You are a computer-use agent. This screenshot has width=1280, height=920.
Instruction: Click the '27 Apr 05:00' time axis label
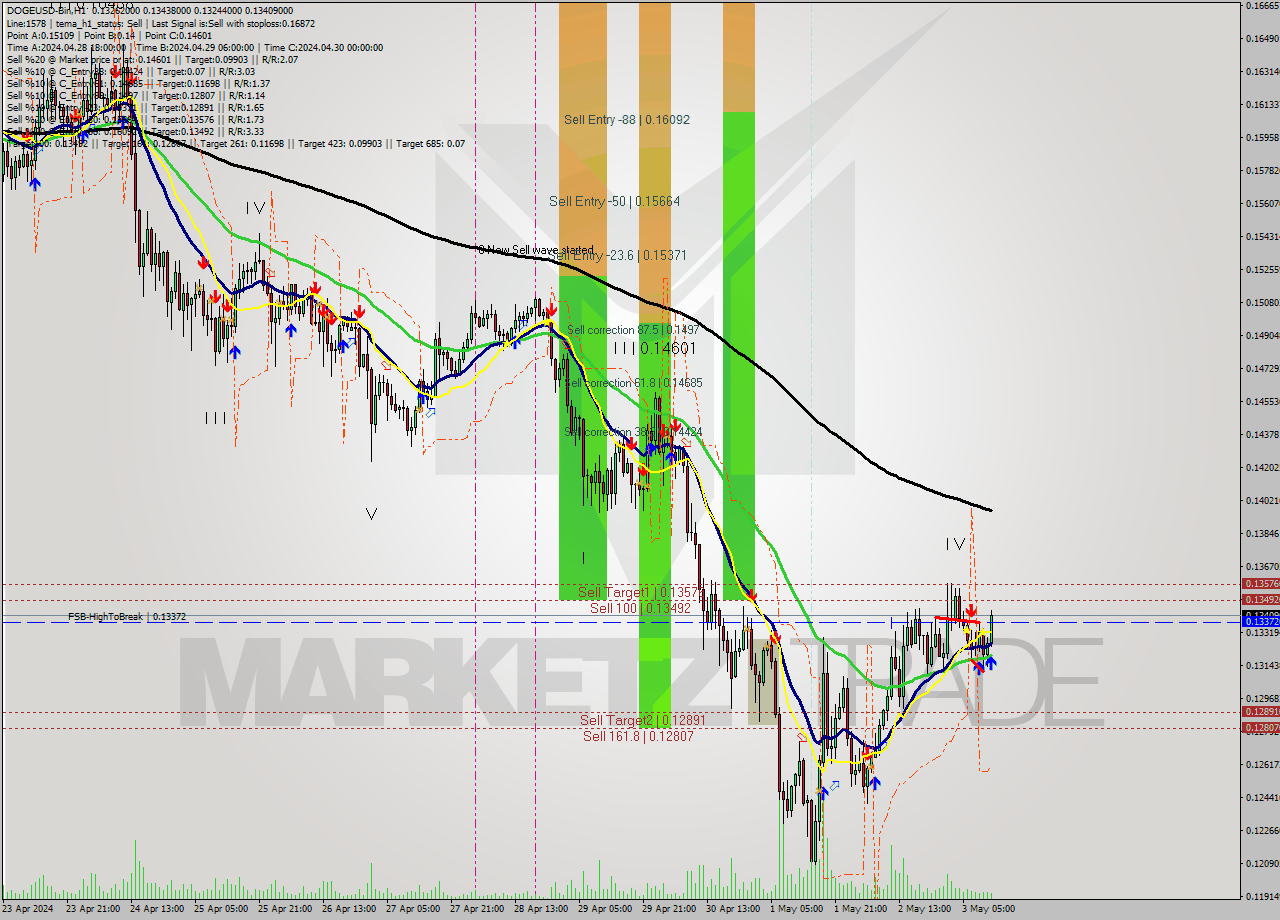pyautogui.click(x=415, y=909)
